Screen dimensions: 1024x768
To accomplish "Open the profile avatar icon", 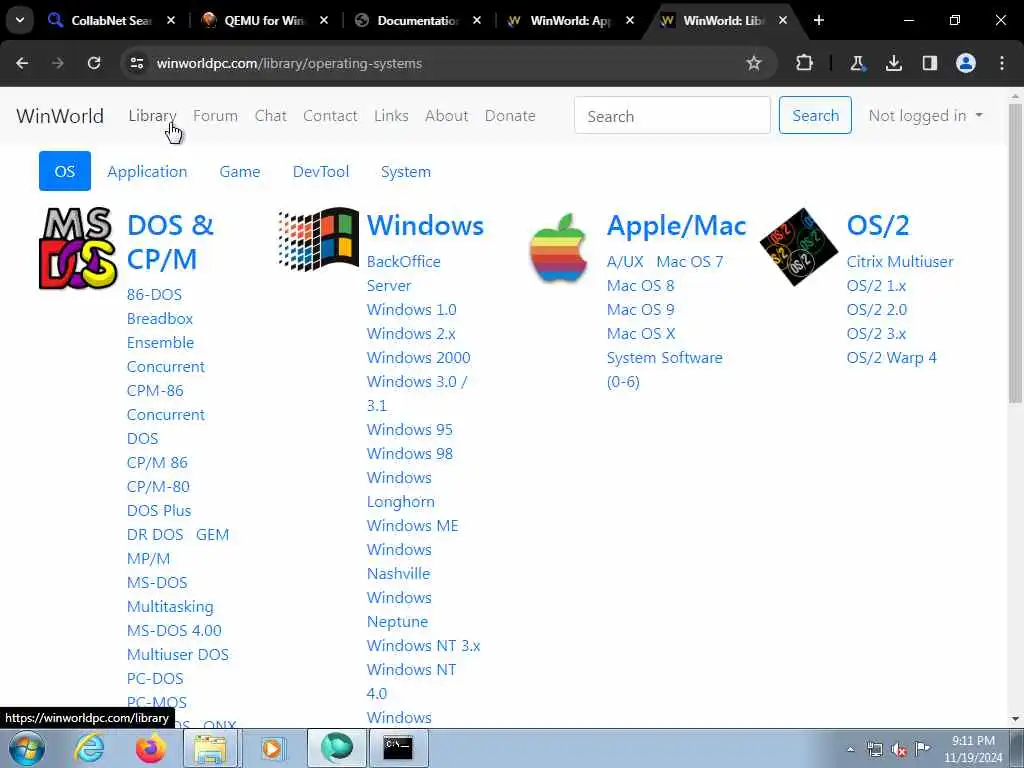I will (x=966, y=63).
